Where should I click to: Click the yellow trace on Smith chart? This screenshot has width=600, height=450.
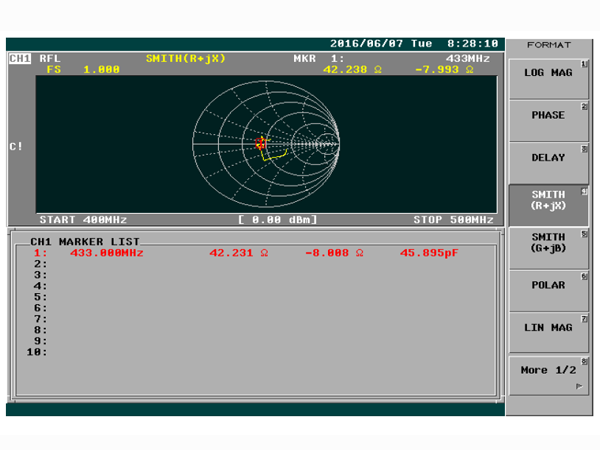pos(275,157)
